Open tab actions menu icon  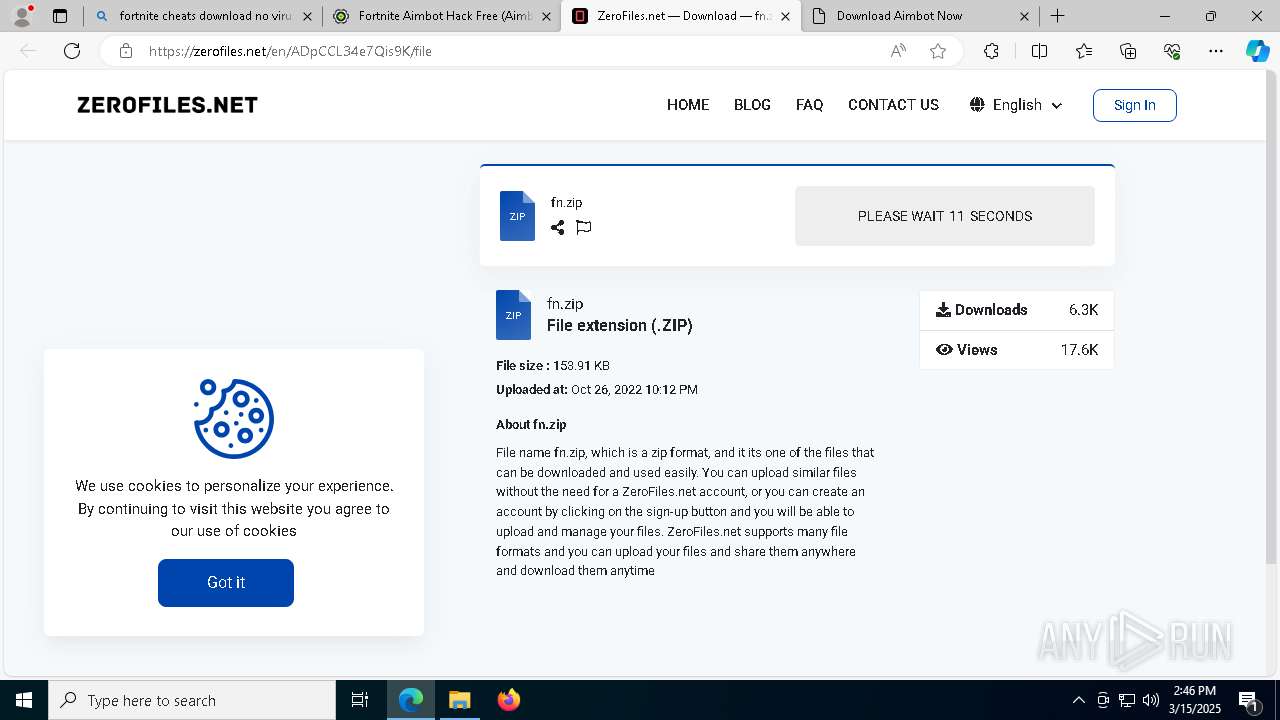pyautogui.click(x=60, y=16)
